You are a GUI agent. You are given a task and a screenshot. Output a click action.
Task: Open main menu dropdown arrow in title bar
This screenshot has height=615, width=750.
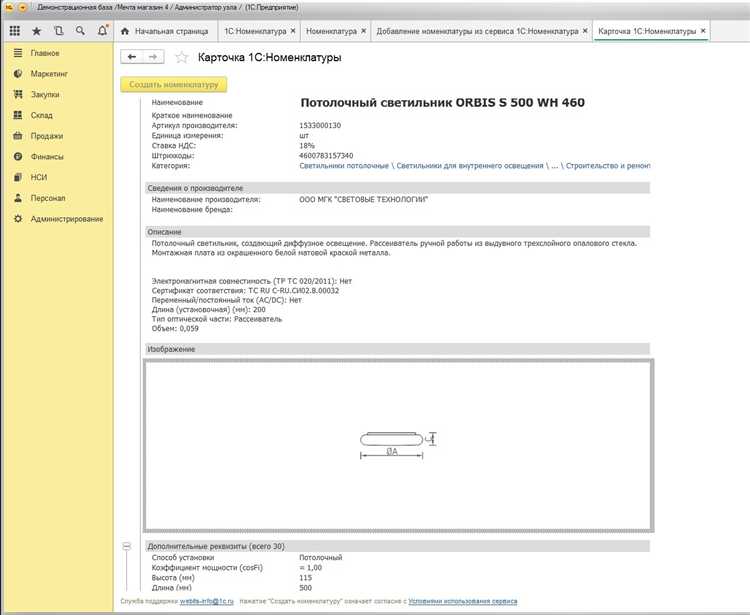22,7
